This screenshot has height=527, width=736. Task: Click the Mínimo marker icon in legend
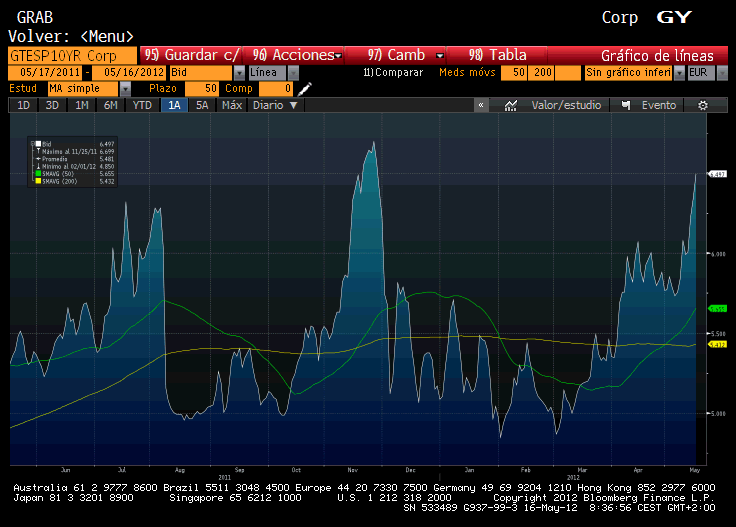click(38, 167)
